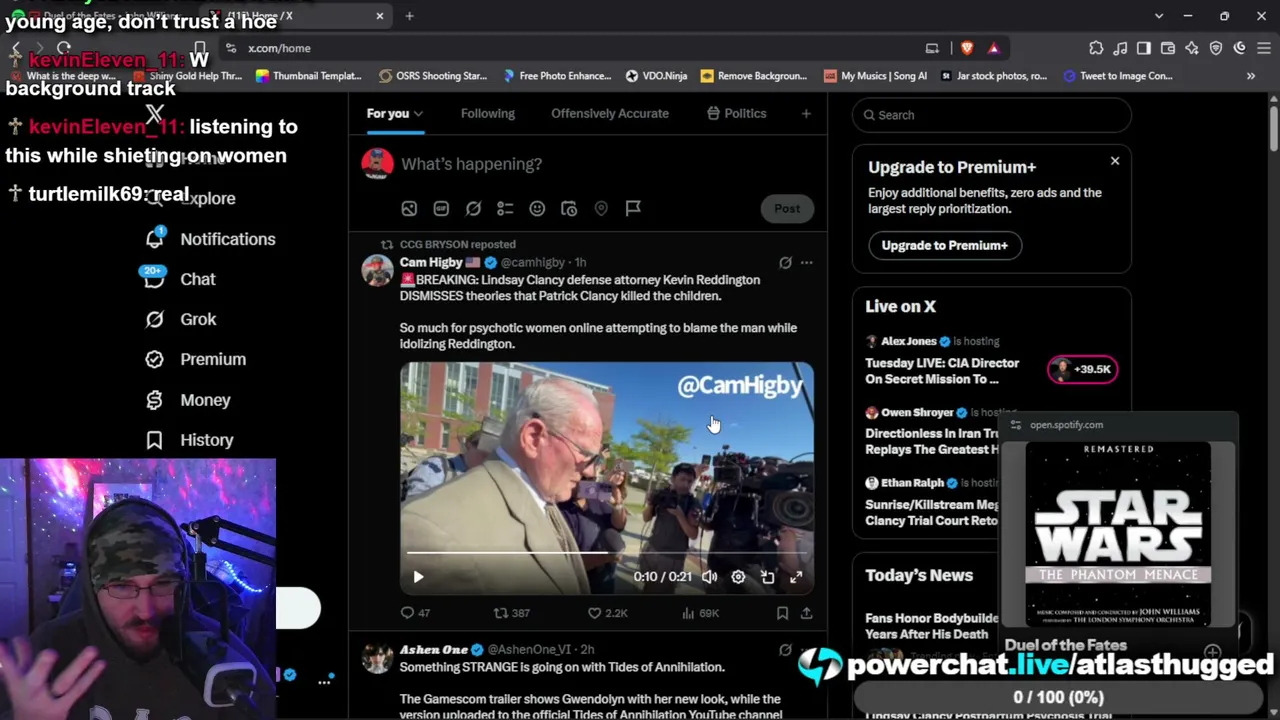1280x720 pixels.
Task: Ask Grok about Cam Higby's post
Action: tap(785, 263)
